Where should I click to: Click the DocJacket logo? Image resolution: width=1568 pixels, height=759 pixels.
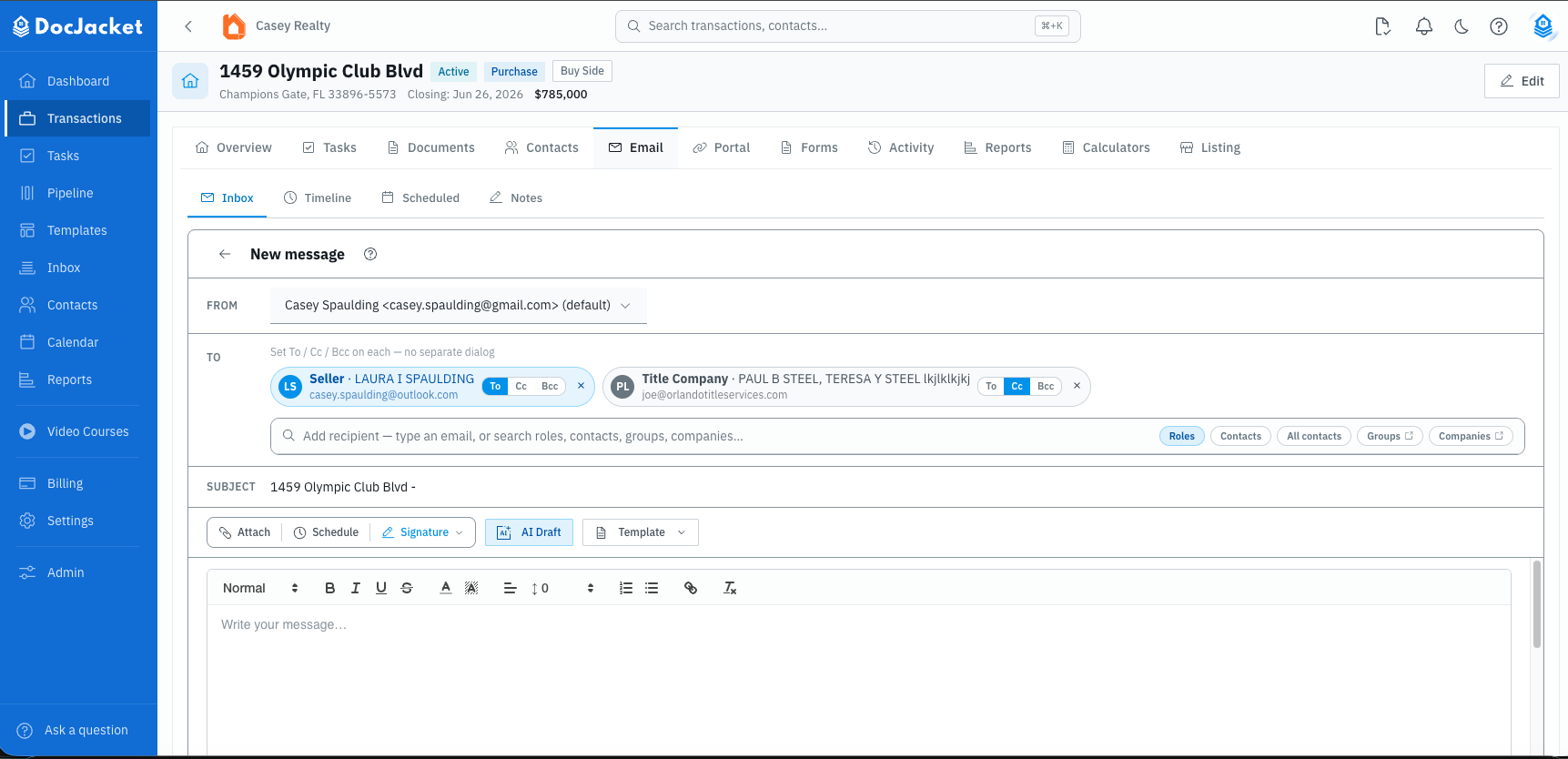point(78,26)
